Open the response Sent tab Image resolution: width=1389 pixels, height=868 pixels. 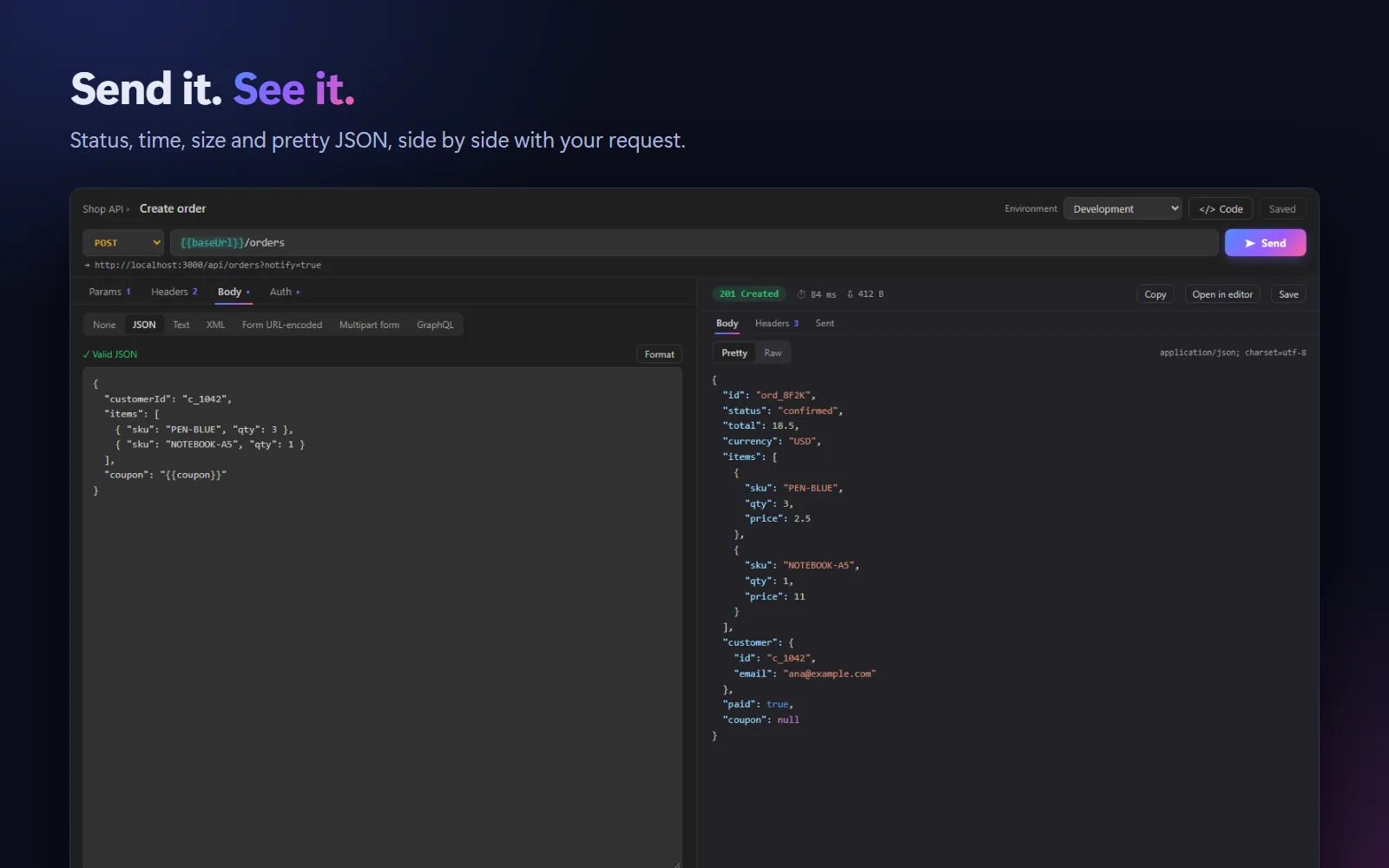[825, 323]
